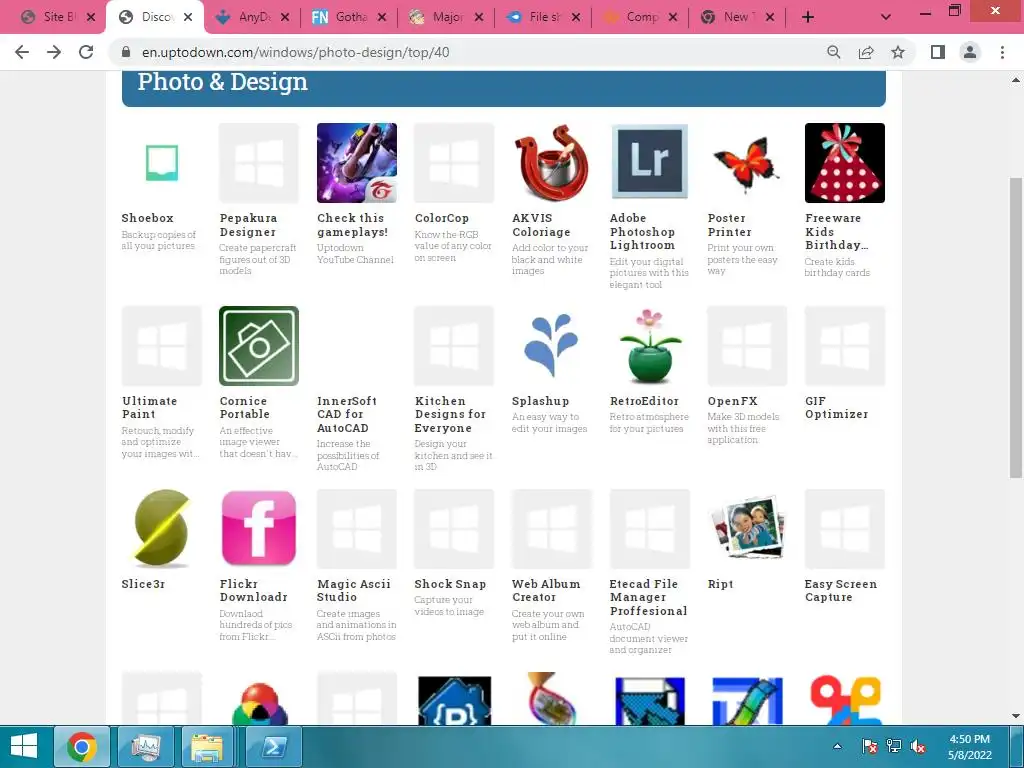
Task: Open PowerShell from taskbar
Action: pos(272,746)
